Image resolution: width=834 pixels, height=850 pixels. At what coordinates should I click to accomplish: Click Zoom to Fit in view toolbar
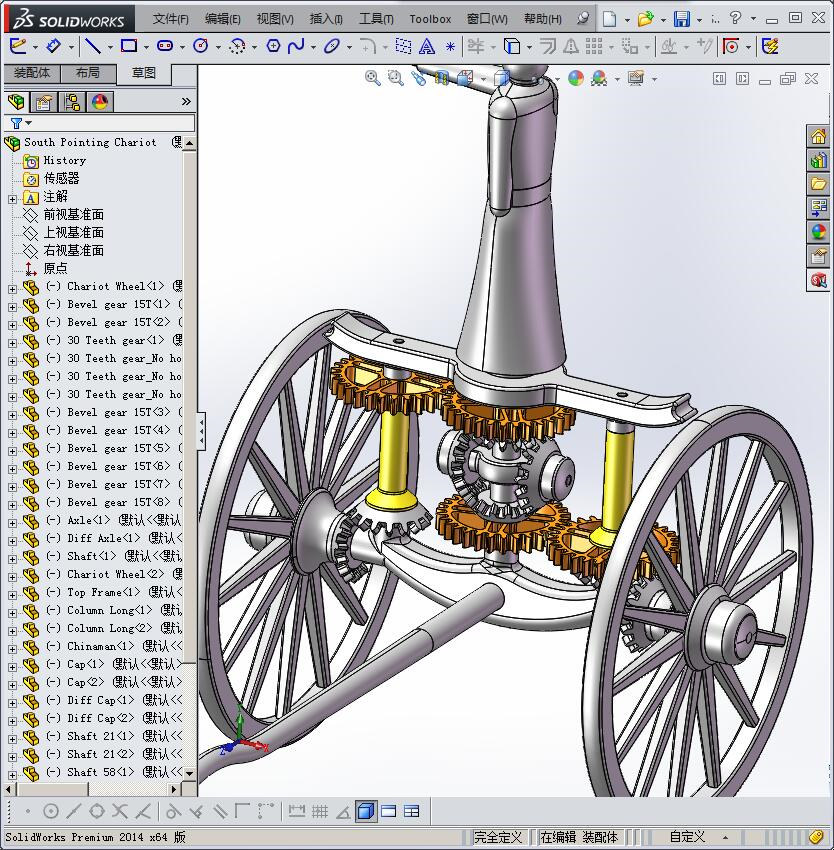point(373,78)
